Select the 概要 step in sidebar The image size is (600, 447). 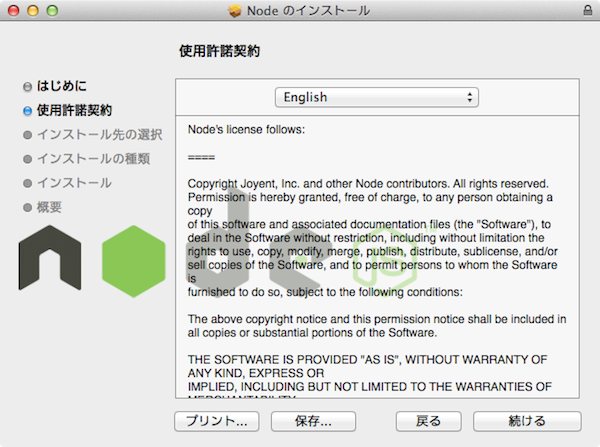tap(49, 207)
